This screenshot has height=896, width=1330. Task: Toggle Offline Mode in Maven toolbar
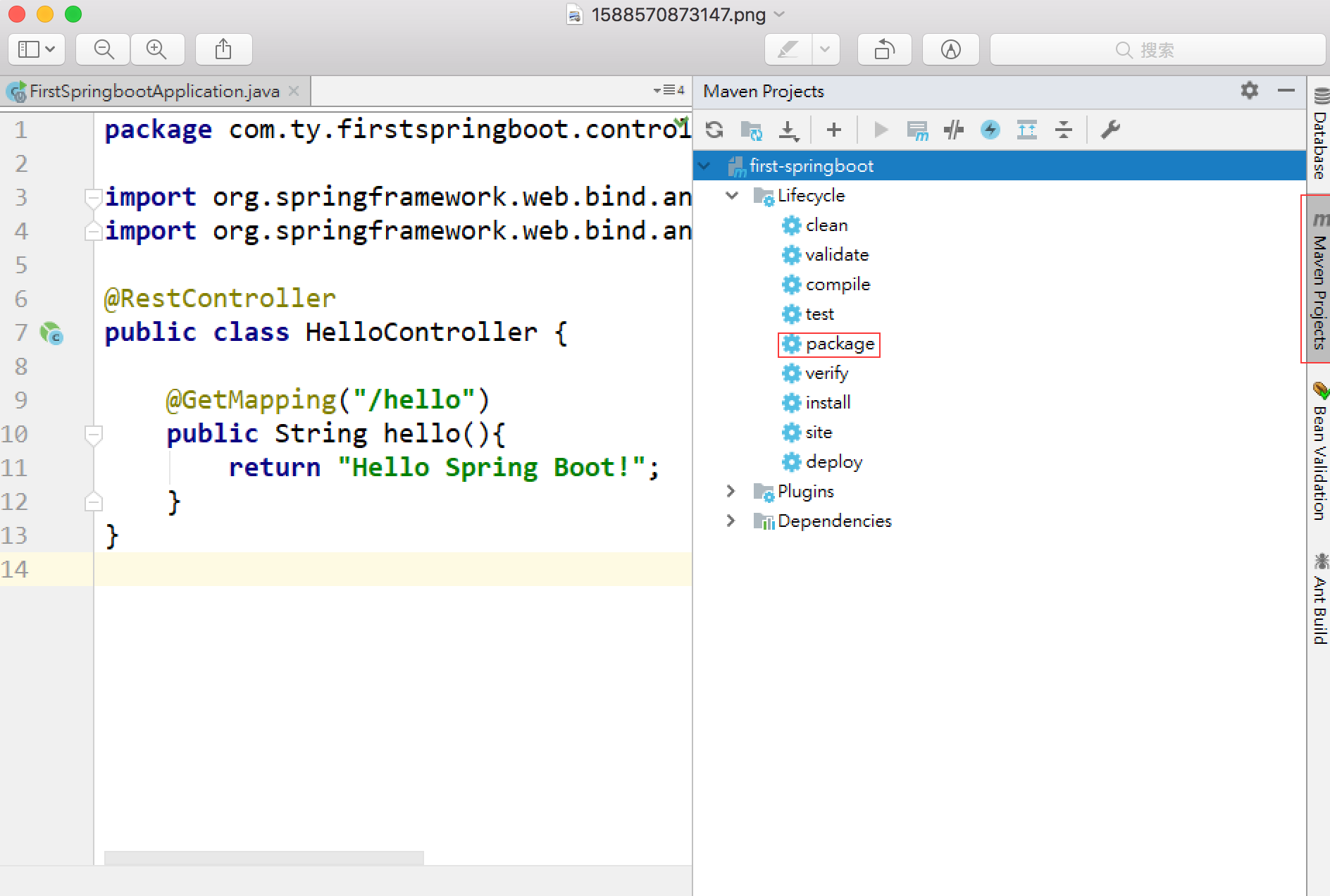tap(954, 130)
